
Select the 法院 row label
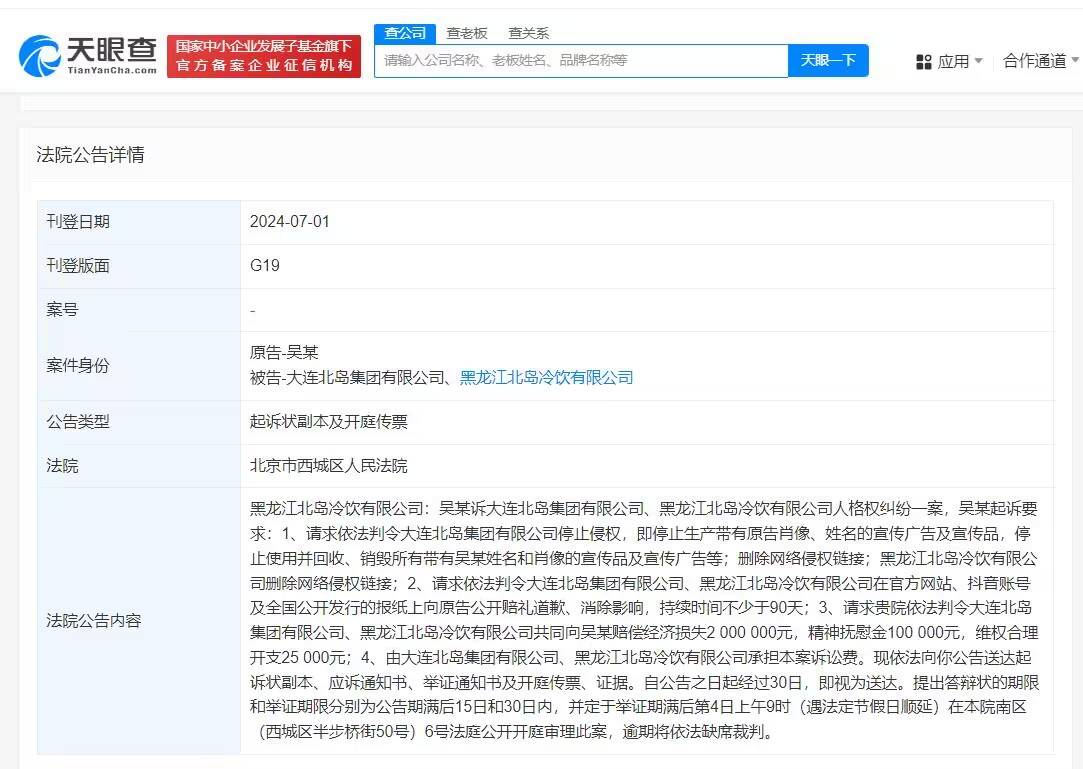tap(62, 466)
